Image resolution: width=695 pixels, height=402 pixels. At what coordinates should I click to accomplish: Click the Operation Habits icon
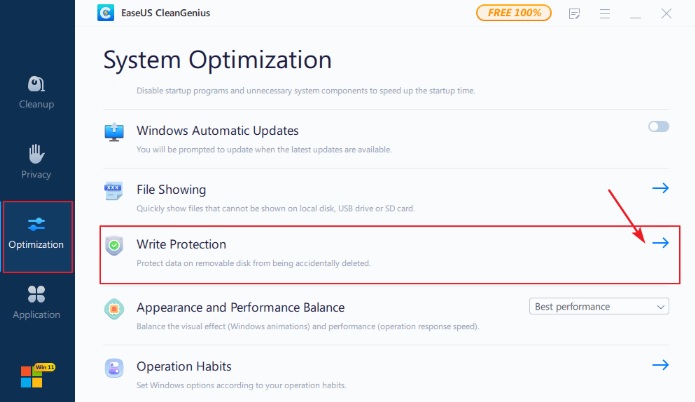pyautogui.click(x=115, y=369)
